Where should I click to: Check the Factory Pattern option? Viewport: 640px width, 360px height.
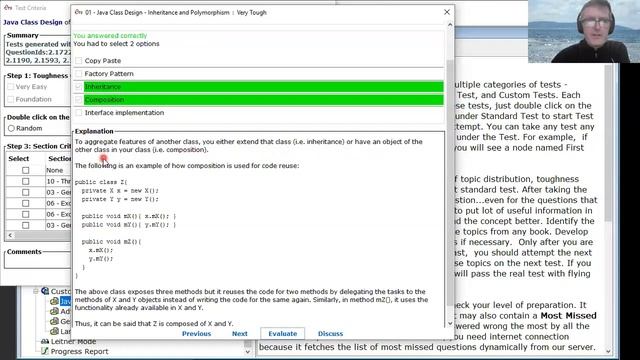(x=78, y=73)
